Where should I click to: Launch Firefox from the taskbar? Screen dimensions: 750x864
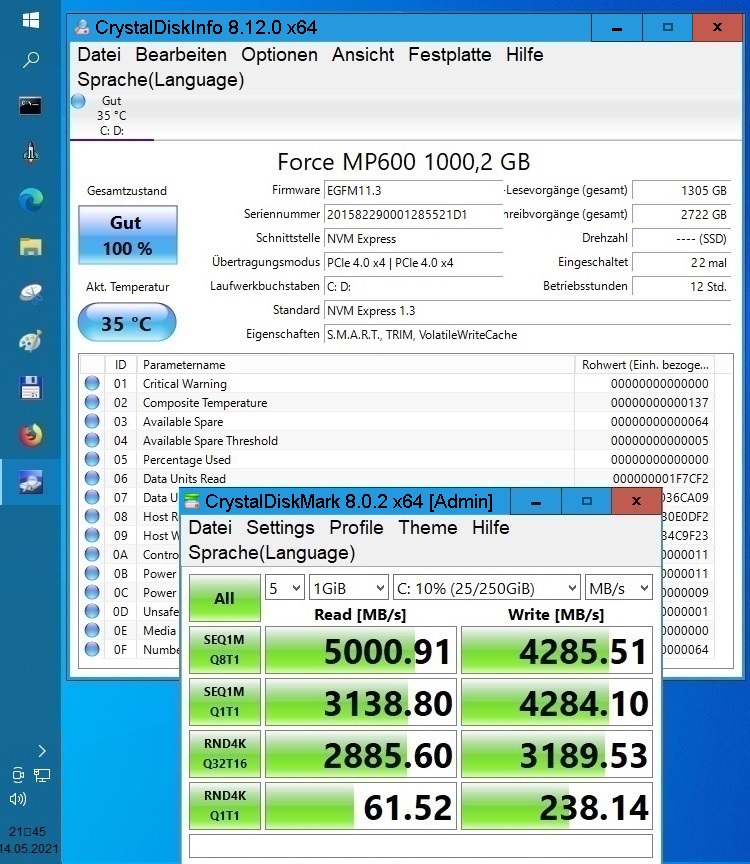point(30,435)
